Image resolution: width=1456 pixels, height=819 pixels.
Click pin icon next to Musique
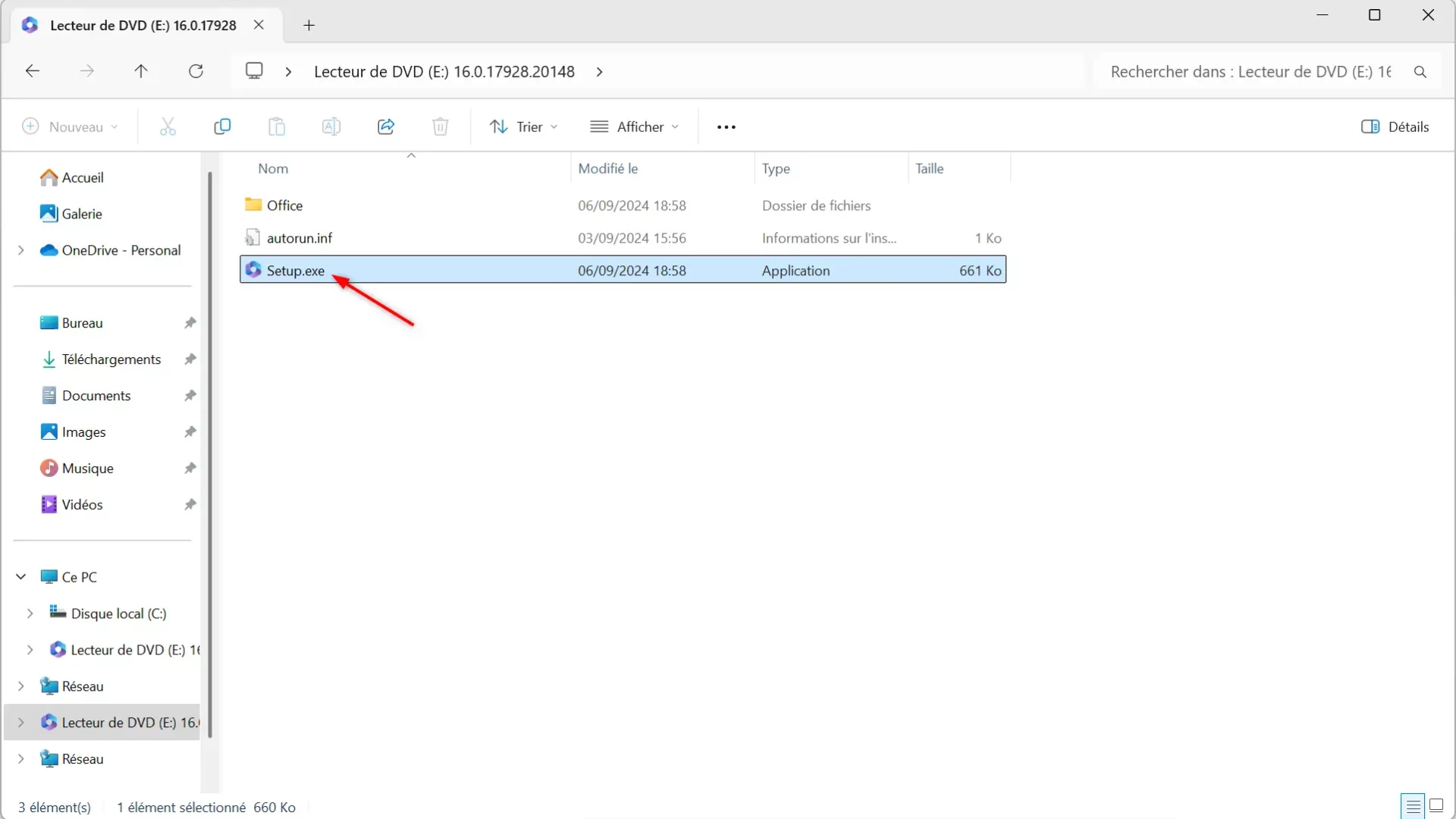point(190,469)
